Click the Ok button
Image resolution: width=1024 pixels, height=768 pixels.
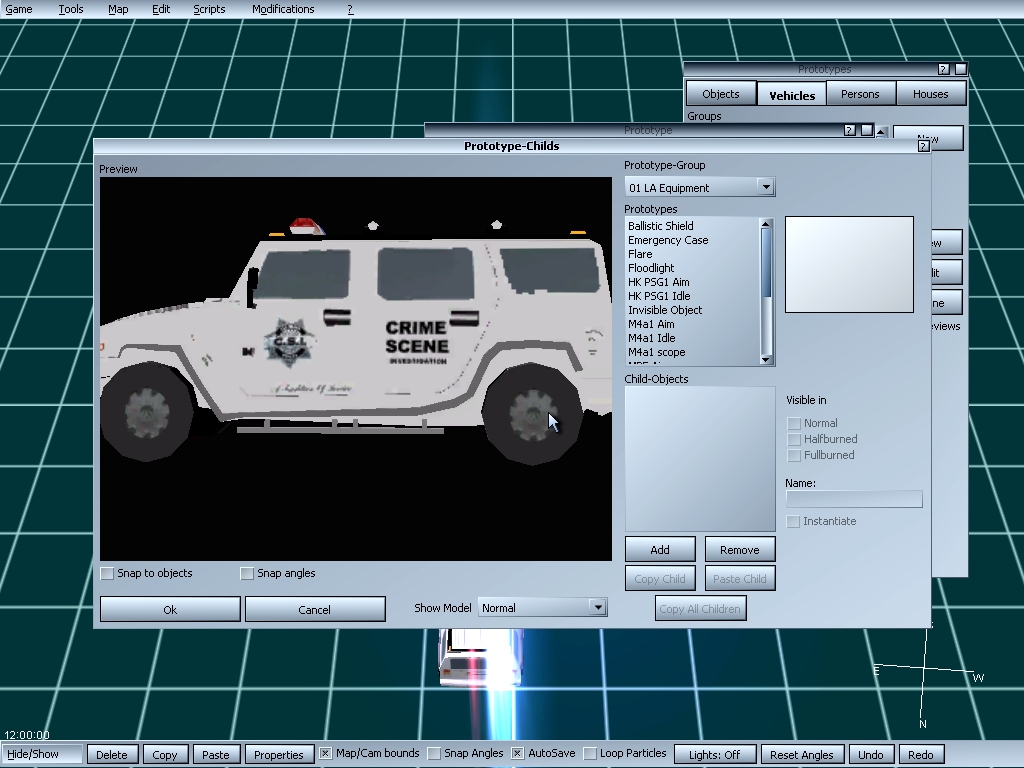170,609
